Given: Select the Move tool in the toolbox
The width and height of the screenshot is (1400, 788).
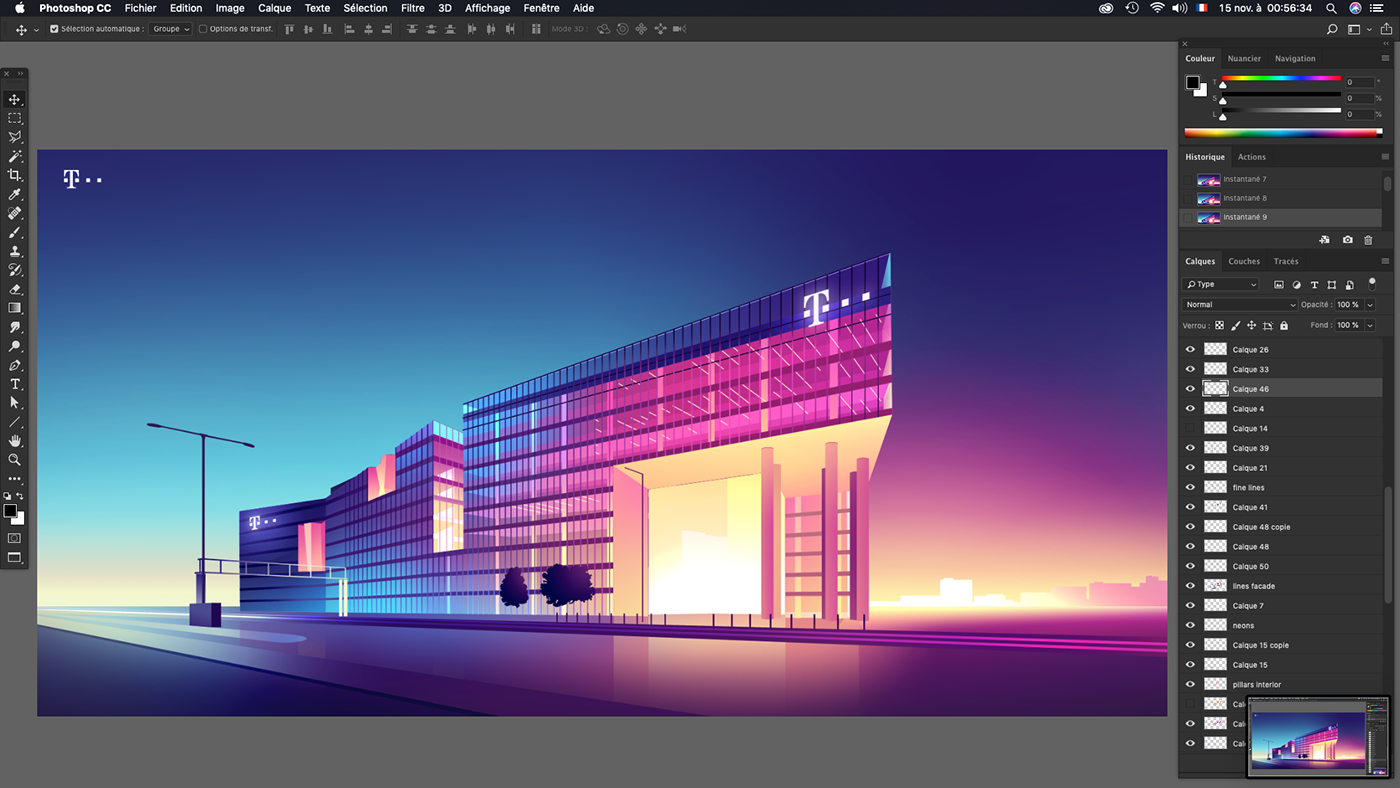Looking at the screenshot, I should [x=15, y=100].
